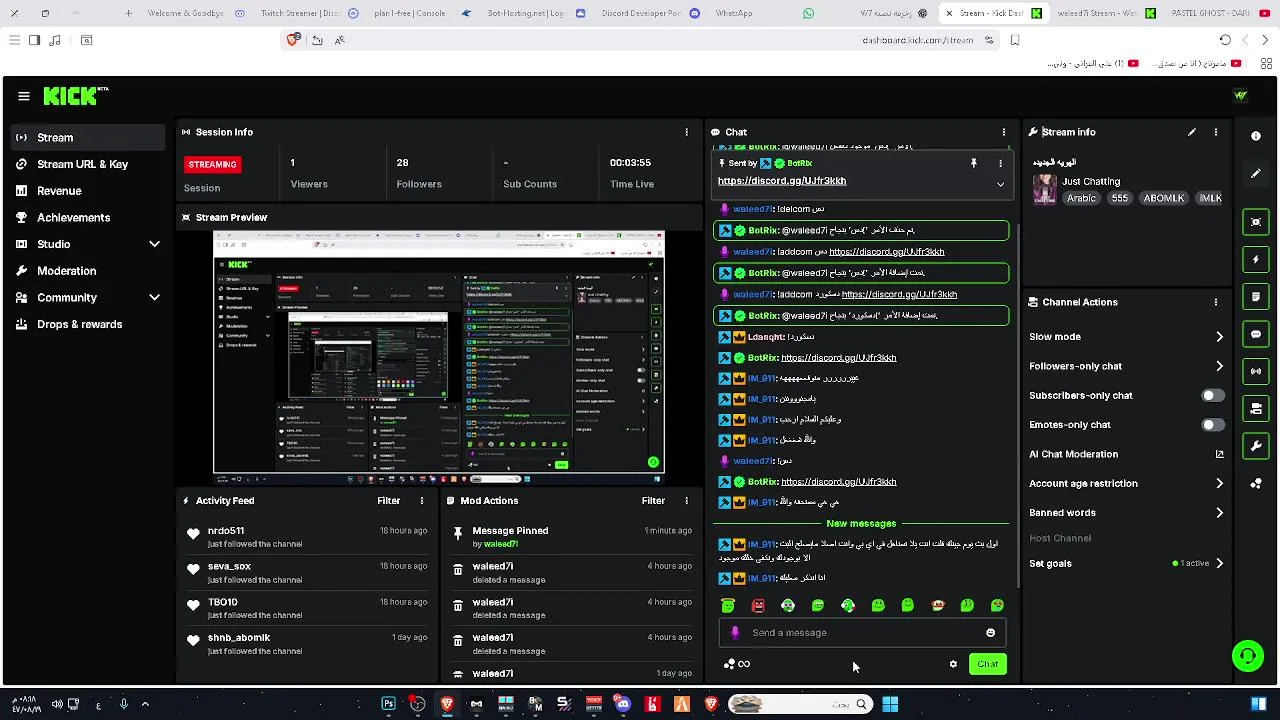The width and height of the screenshot is (1280, 720).
Task: Open three-dot menu on the pinned message
Action: coord(1000,163)
